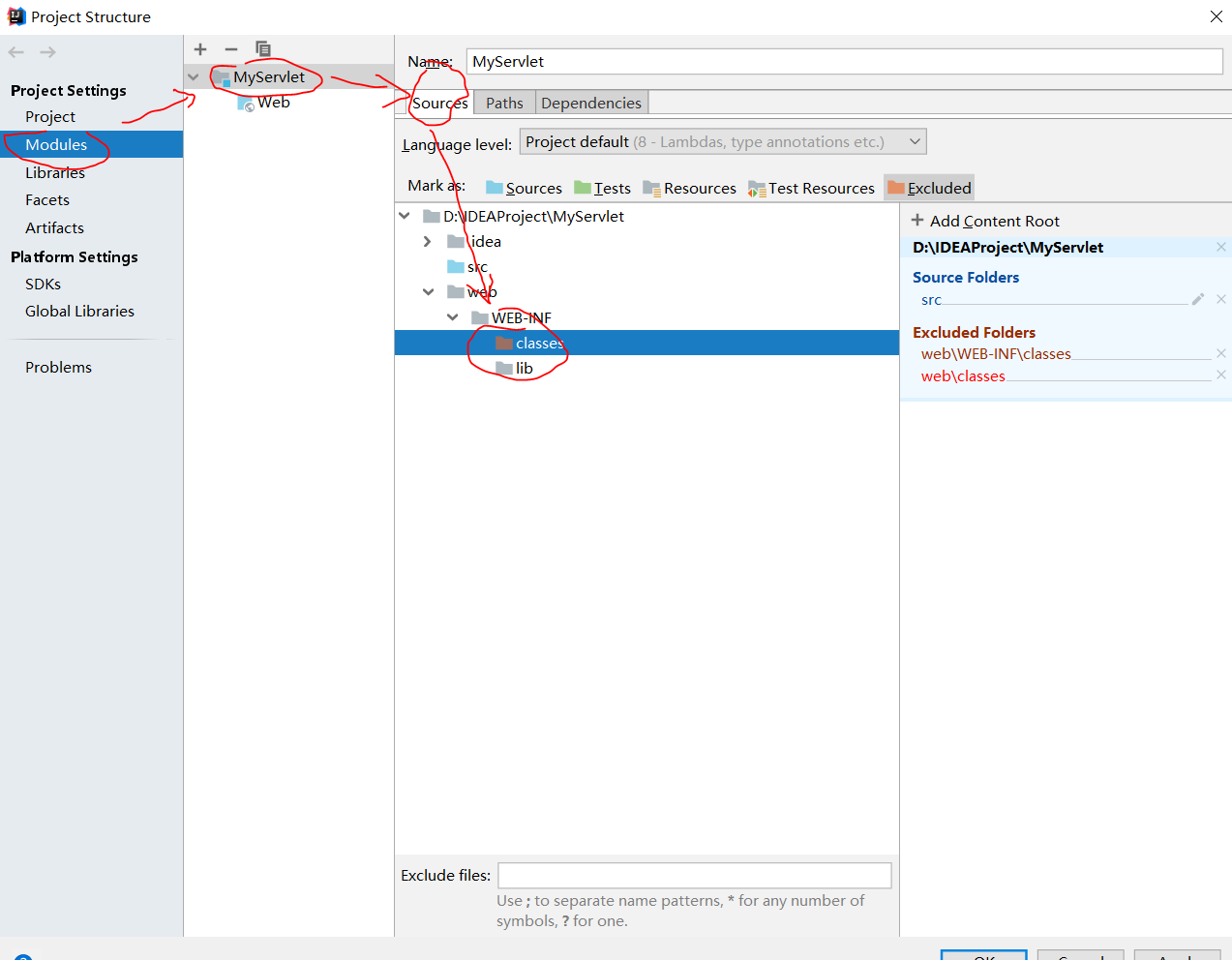Click web\classes excluded entry
The image size is (1232, 960).
pyautogui.click(x=963, y=375)
